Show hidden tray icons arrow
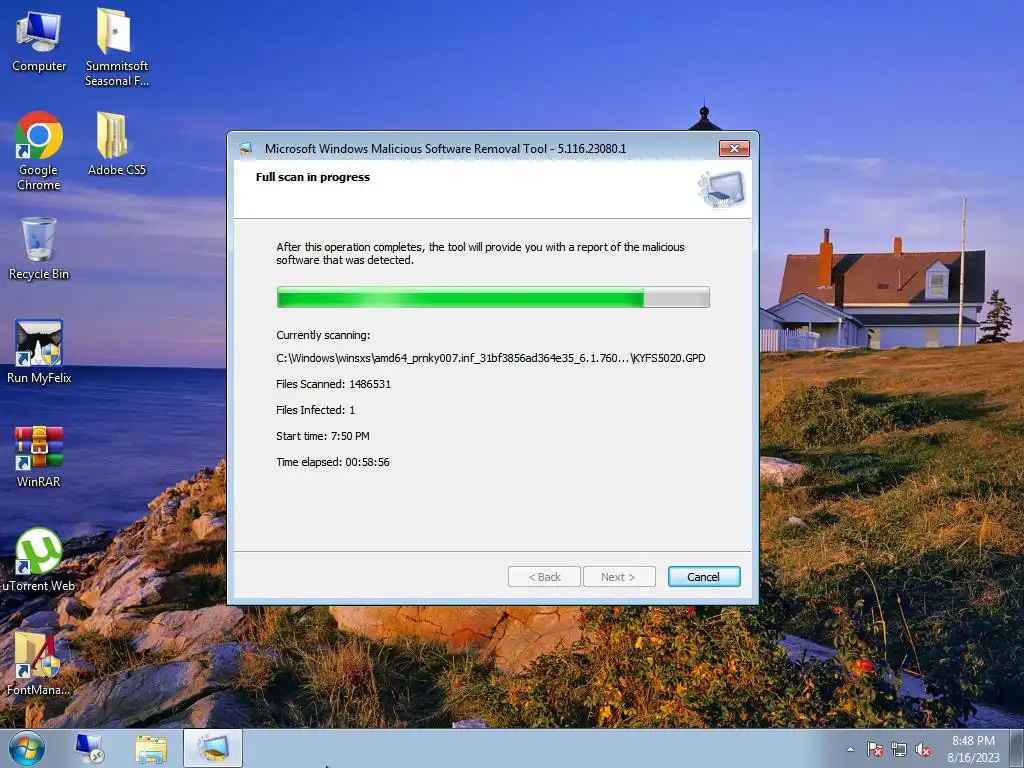1024x768 pixels. click(850, 749)
